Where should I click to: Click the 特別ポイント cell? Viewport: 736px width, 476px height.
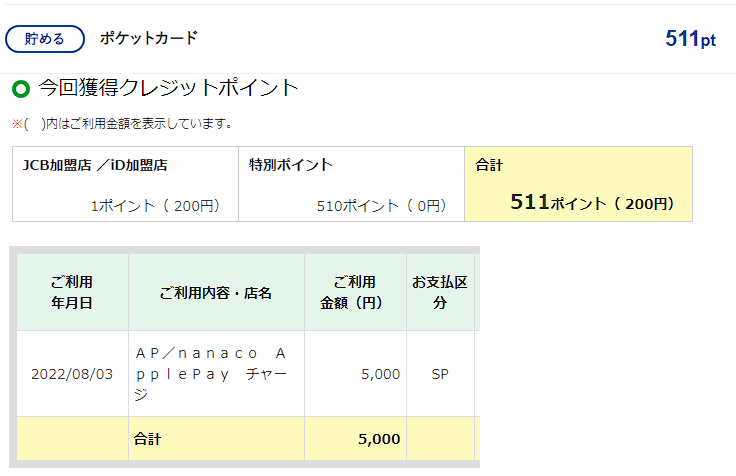(x=352, y=184)
